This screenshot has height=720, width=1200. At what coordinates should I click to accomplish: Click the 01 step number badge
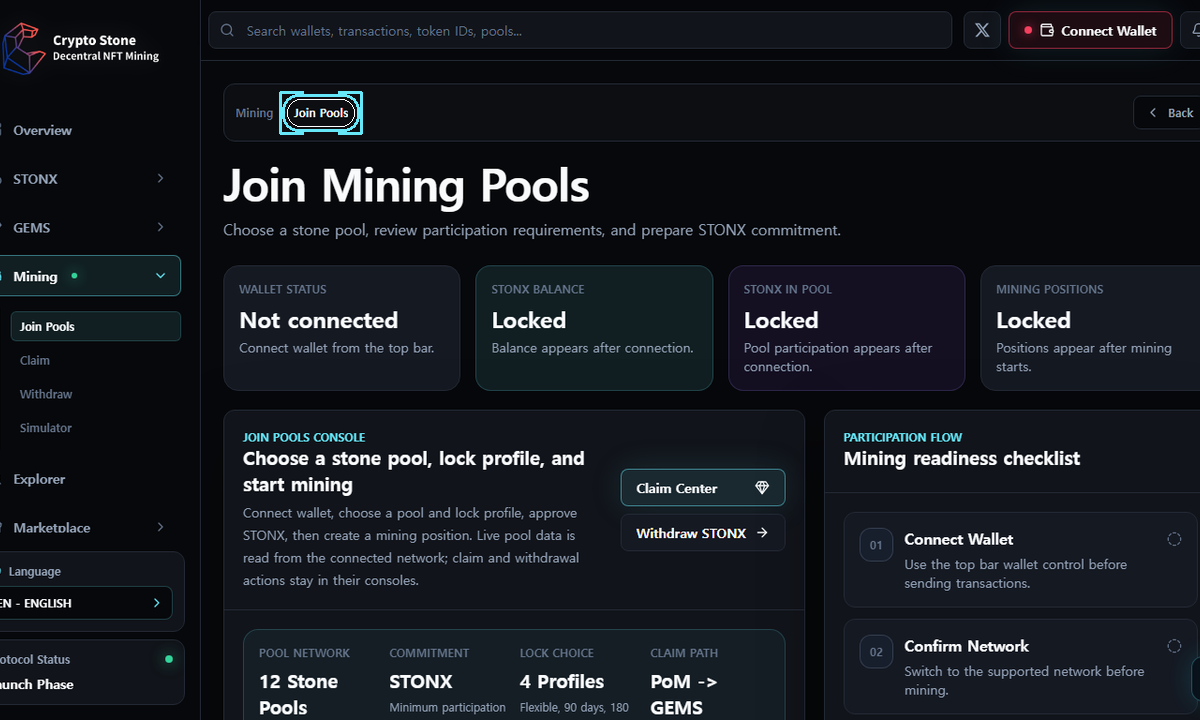pos(876,545)
